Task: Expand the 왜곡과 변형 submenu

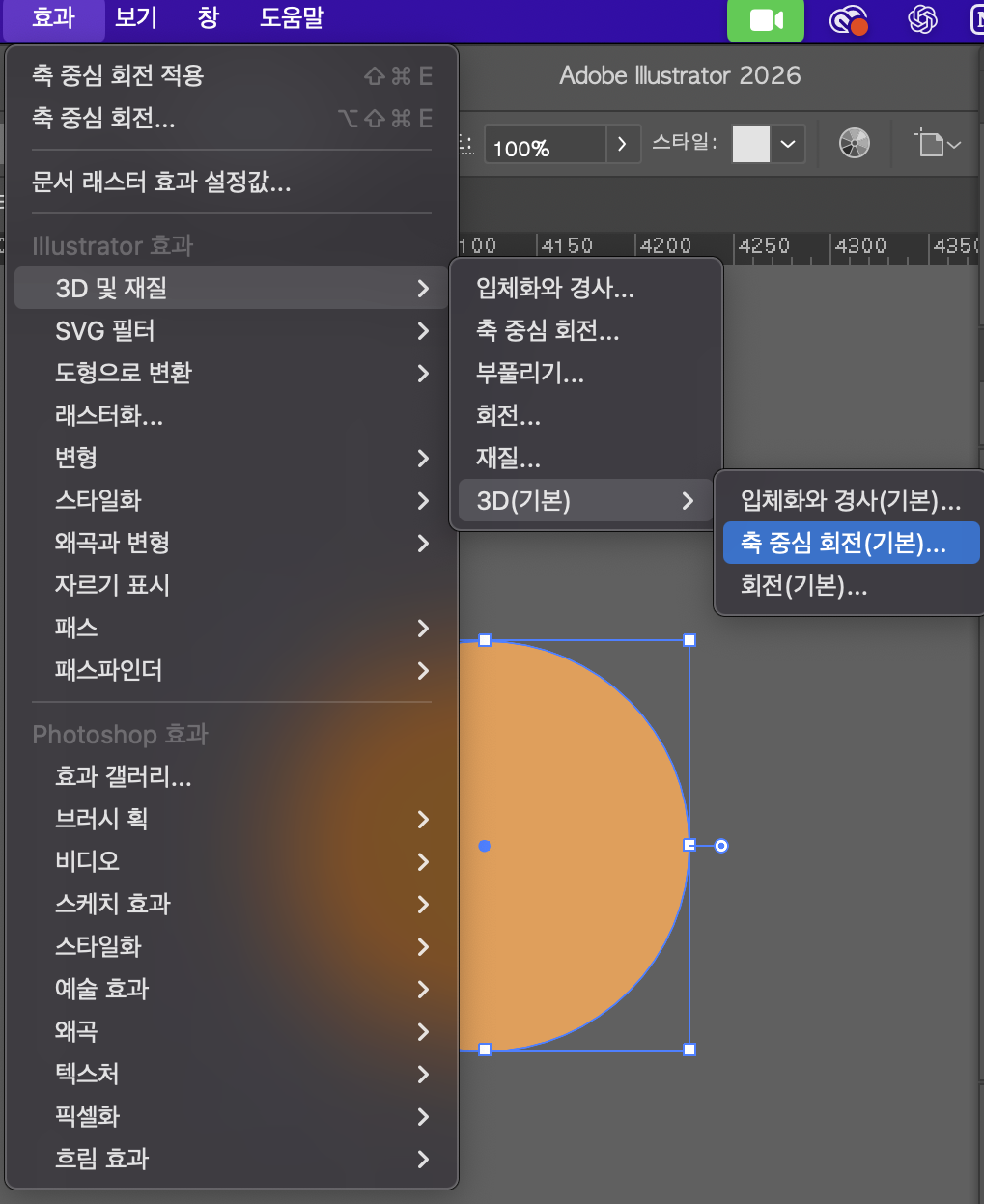Action: coord(232,543)
